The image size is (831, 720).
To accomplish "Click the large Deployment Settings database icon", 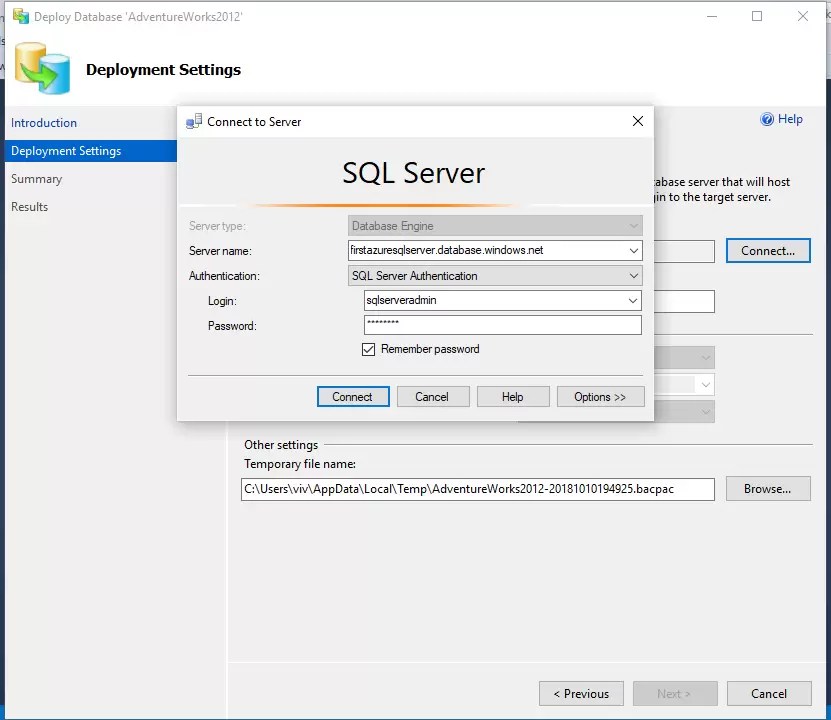I will pyautogui.click(x=42, y=68).
